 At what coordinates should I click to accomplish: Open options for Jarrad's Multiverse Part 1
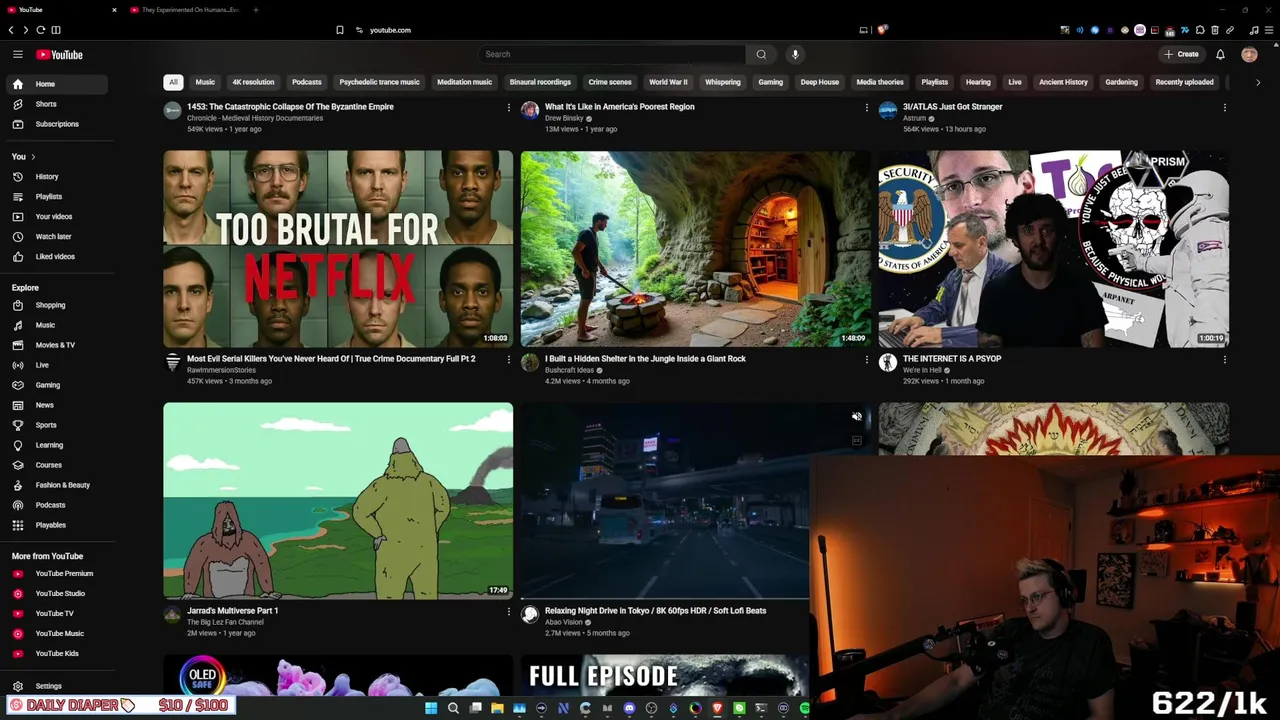(508, 611)
